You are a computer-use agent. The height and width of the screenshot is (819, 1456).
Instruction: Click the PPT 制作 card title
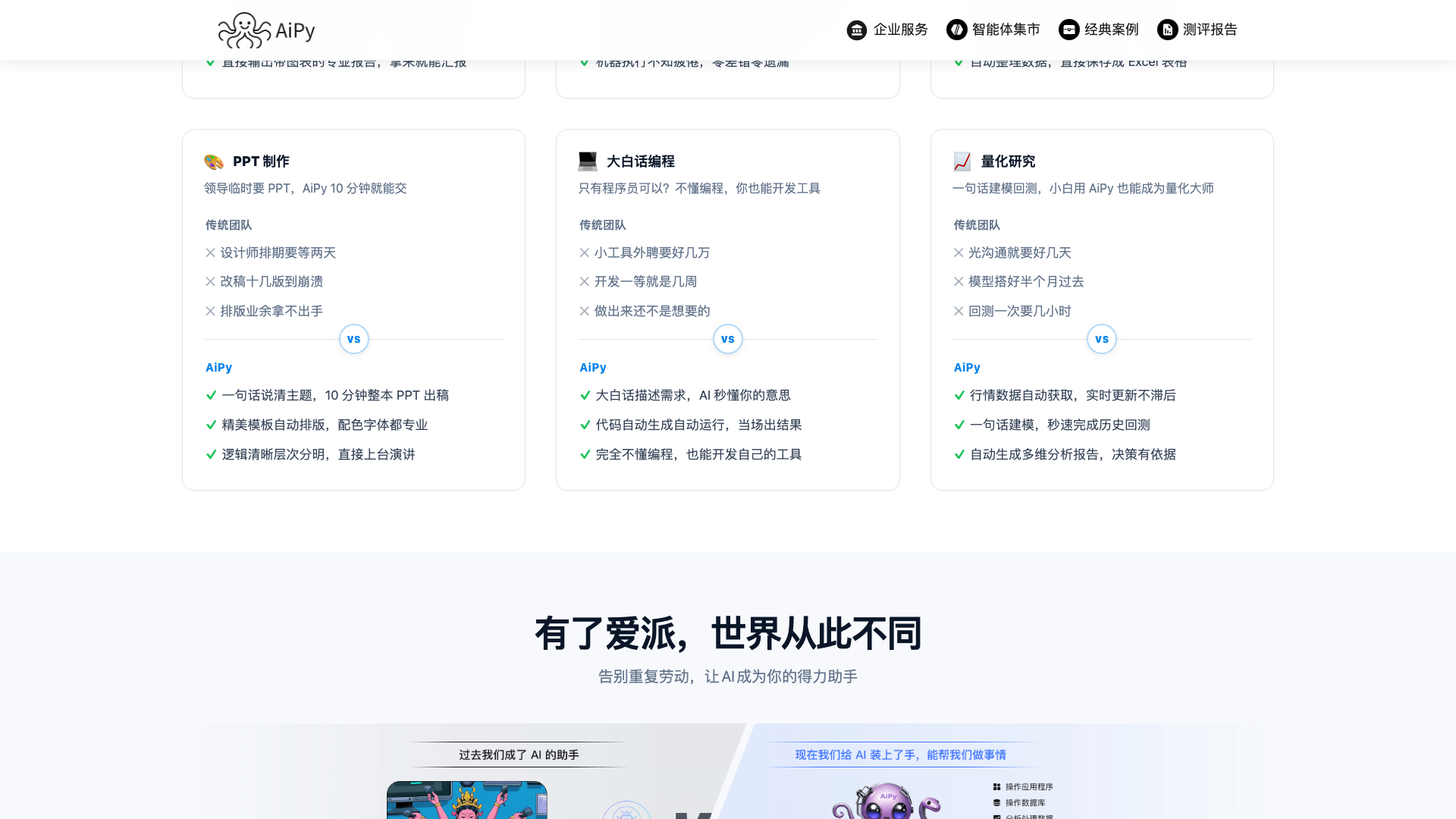click(x=261, y=162)
